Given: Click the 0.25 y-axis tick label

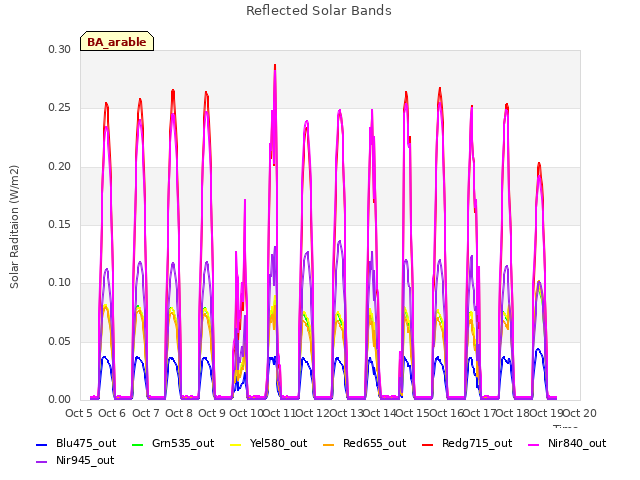Looking at the screenshot, I should coord(59,108).
